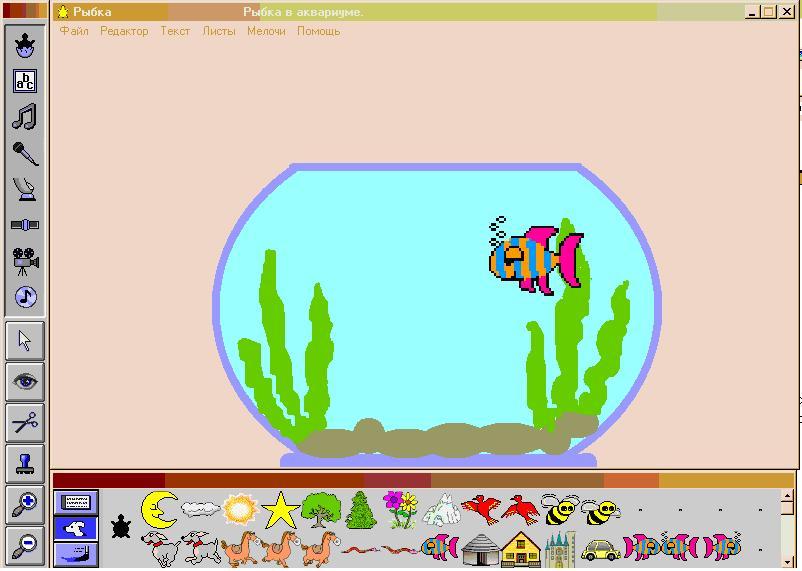Select the magnifier minus shrink tool
The image size is (802, 571).
[25, 546]
